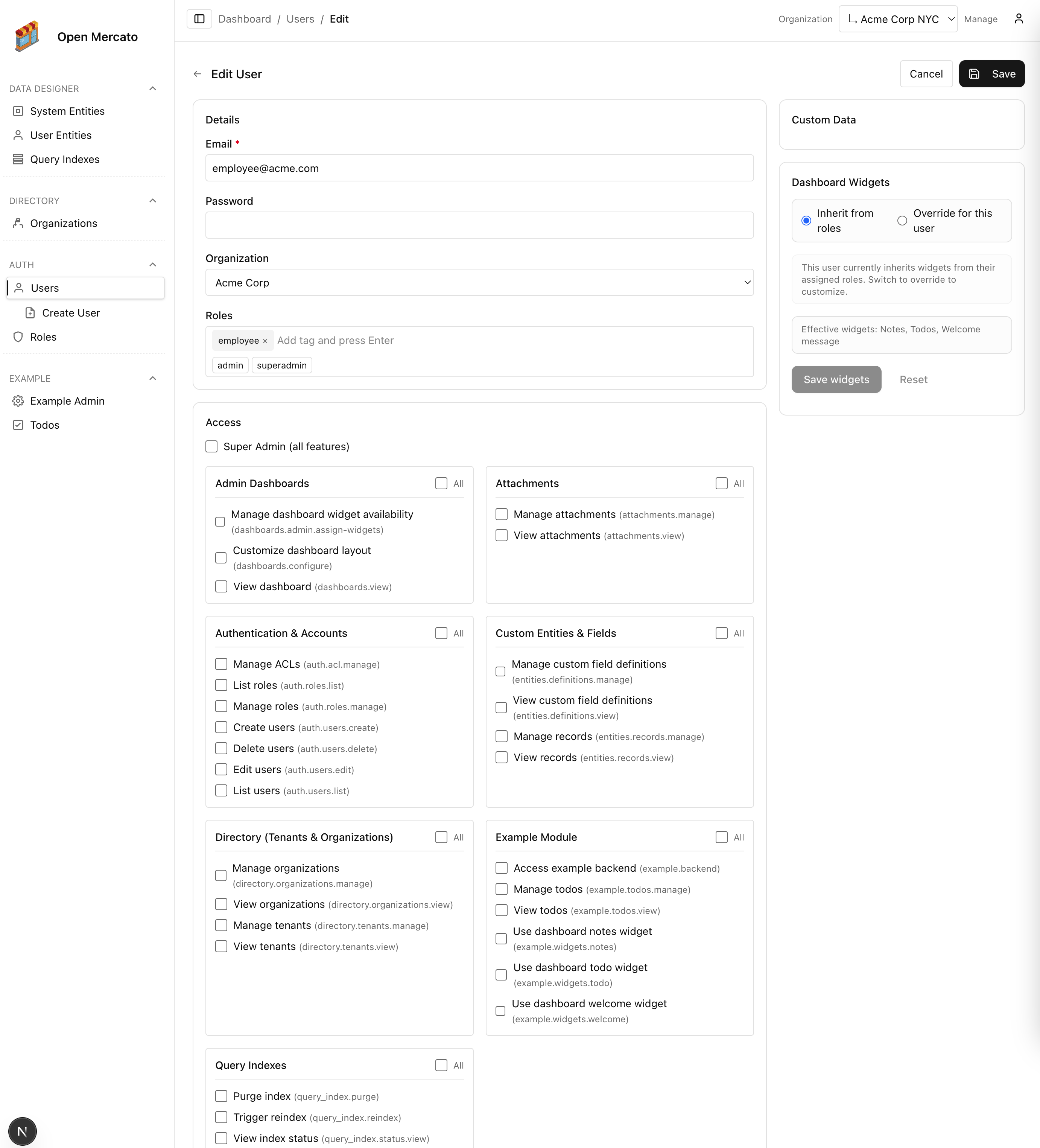Check View dashboard permission
The image size is (1040, 1148).
point(221,586)
